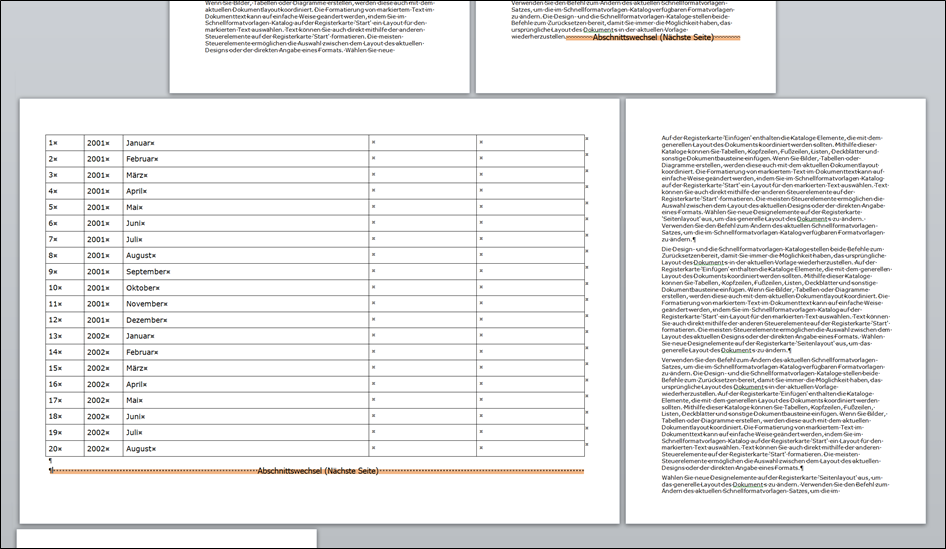Click "August" in table row 20
This screenshot has height=549, width=946.
pyautogui.click(x=142, y=449)
